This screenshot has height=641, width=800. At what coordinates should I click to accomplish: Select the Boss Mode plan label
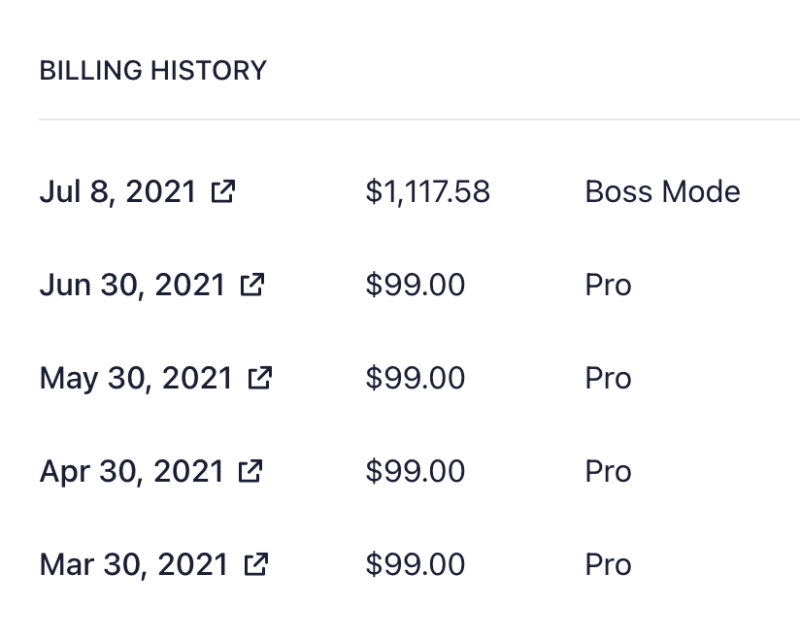tap(662, 192)
